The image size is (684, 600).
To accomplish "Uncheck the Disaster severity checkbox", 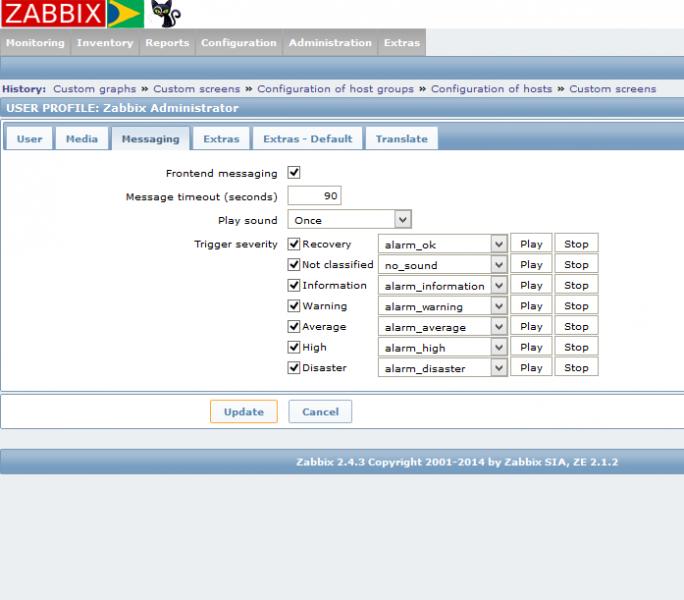I will tap(294, 367).
